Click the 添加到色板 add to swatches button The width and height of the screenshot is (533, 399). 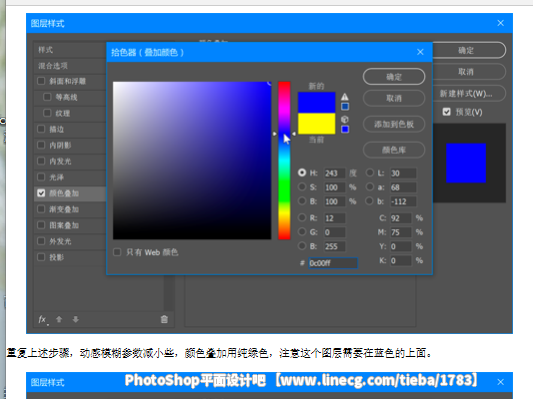point(394,124)
